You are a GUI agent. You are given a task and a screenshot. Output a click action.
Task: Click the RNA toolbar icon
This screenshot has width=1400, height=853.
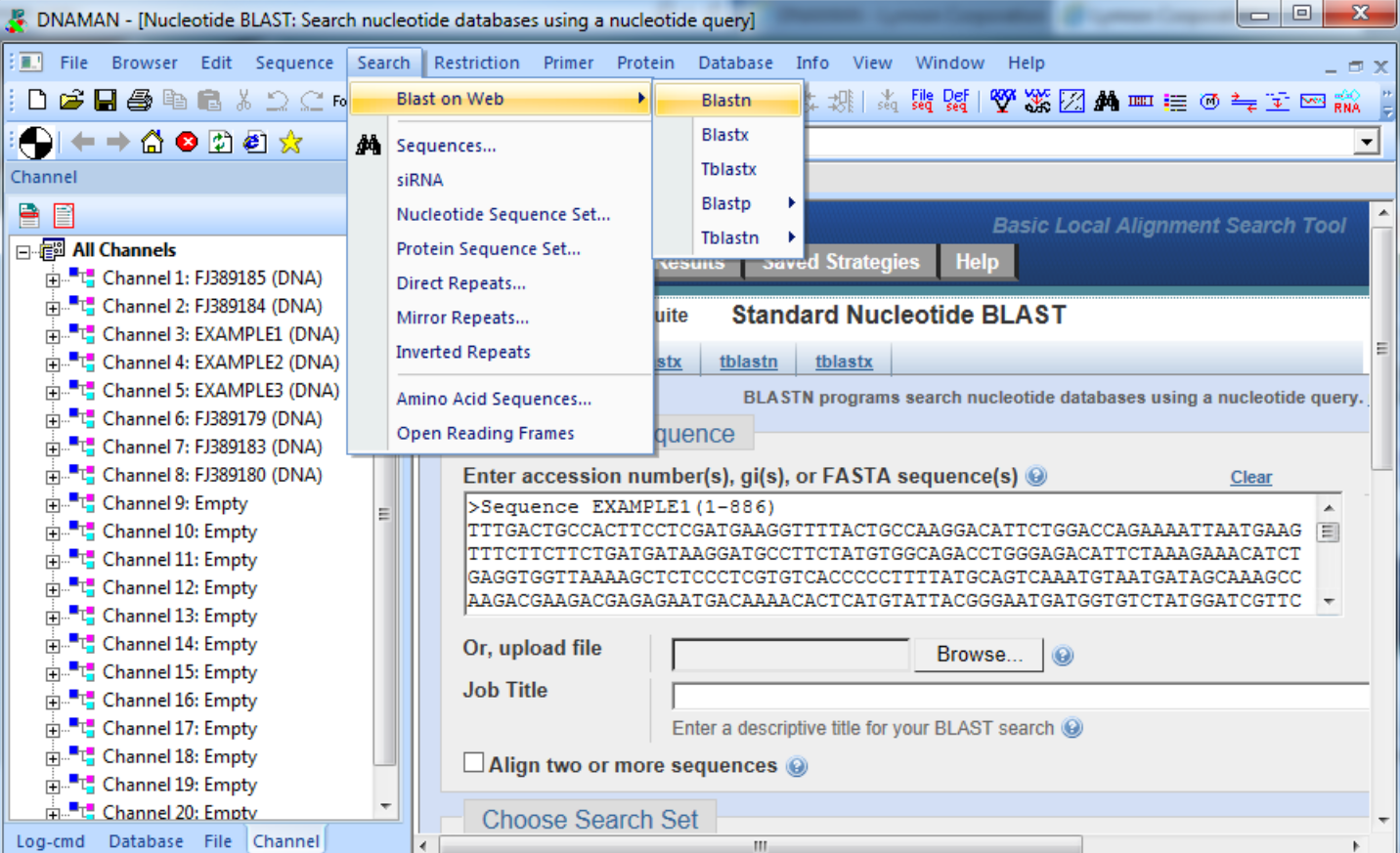(x=1347, y=101)
